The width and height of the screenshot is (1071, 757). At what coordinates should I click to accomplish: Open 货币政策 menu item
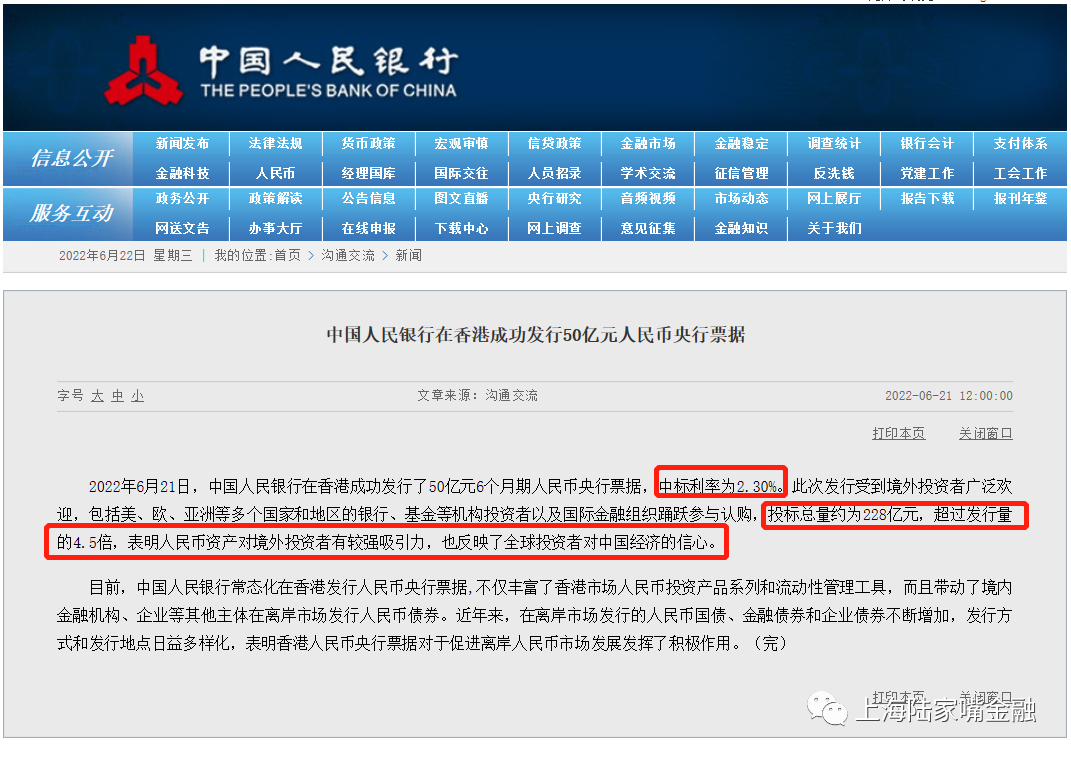[369, 143]
